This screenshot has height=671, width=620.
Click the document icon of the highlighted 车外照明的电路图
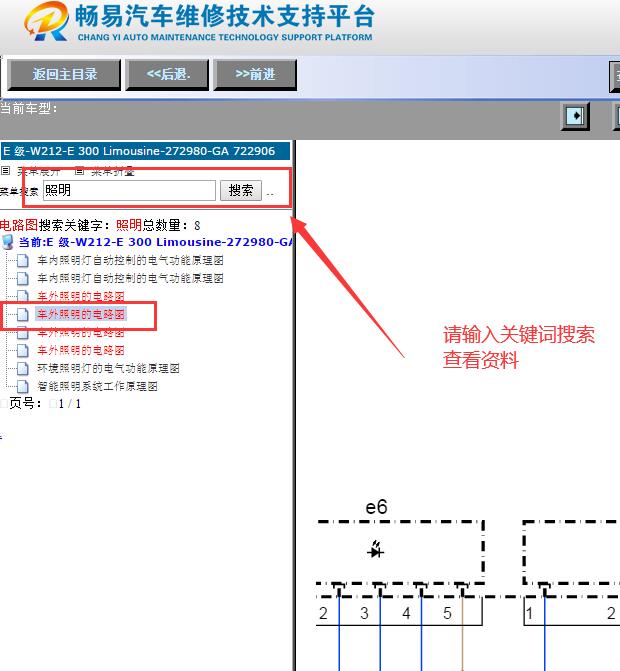[22, 315]
